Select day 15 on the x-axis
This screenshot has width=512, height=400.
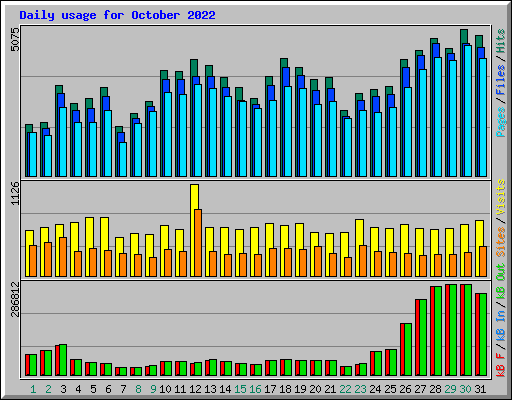point(240,389)
